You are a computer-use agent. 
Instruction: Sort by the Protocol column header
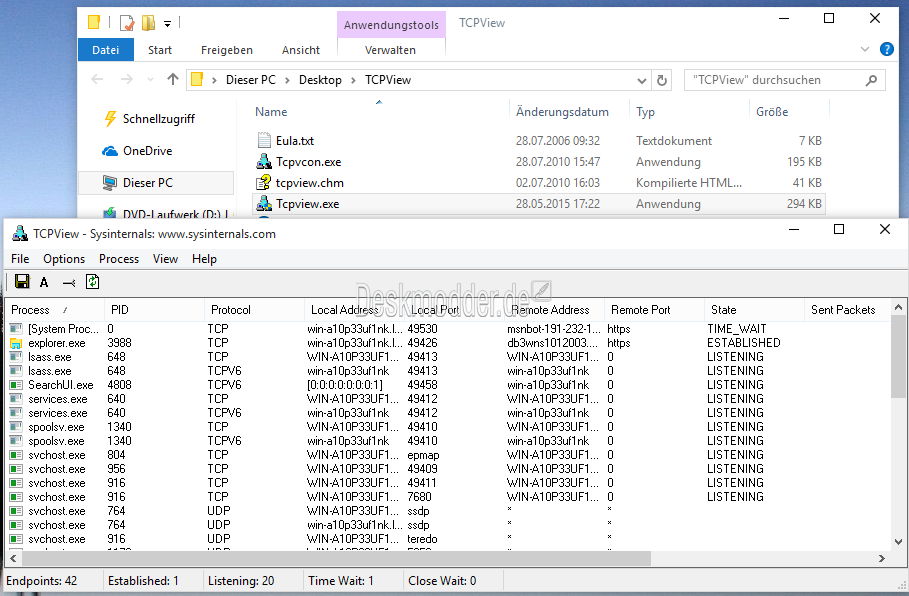click(x=254, y=310)
